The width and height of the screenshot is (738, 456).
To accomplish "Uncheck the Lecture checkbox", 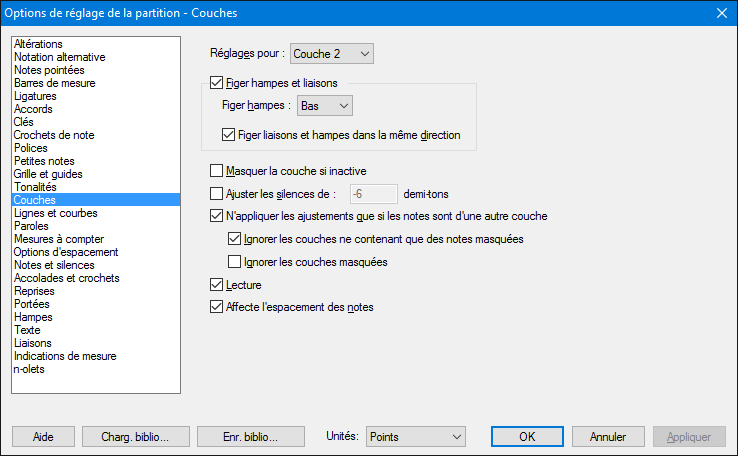I will tap(217, 286).
